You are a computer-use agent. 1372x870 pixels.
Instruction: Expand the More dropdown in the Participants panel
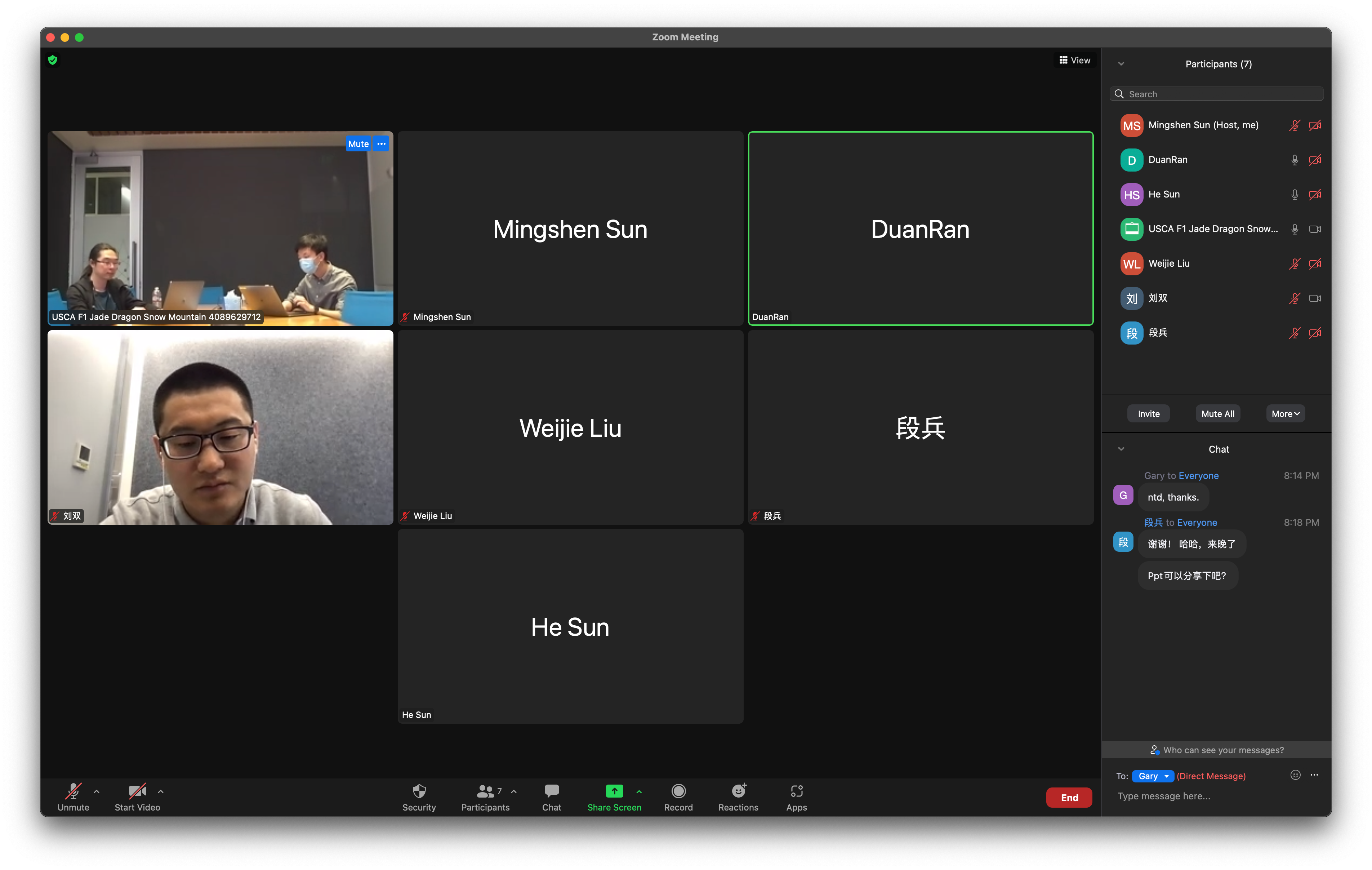pyautogui.click(x=1285, y=414)
